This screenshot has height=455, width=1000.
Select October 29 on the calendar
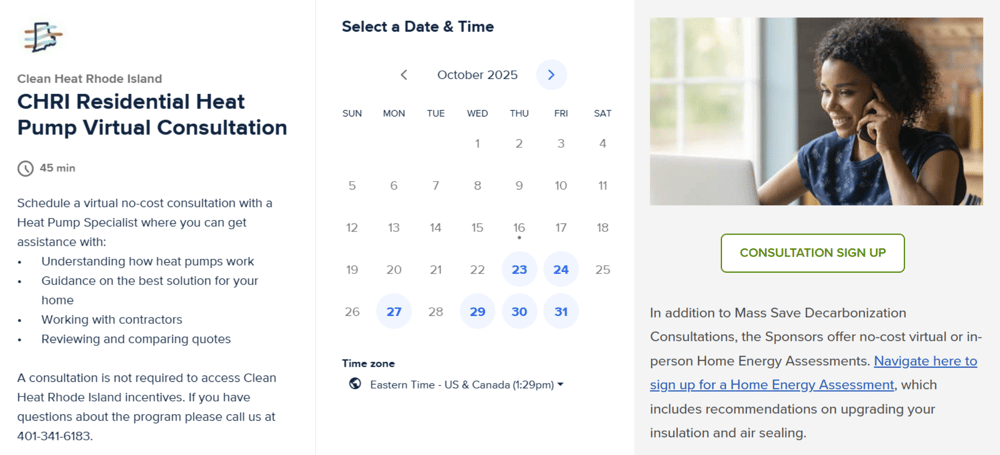(x=477, y=311)
